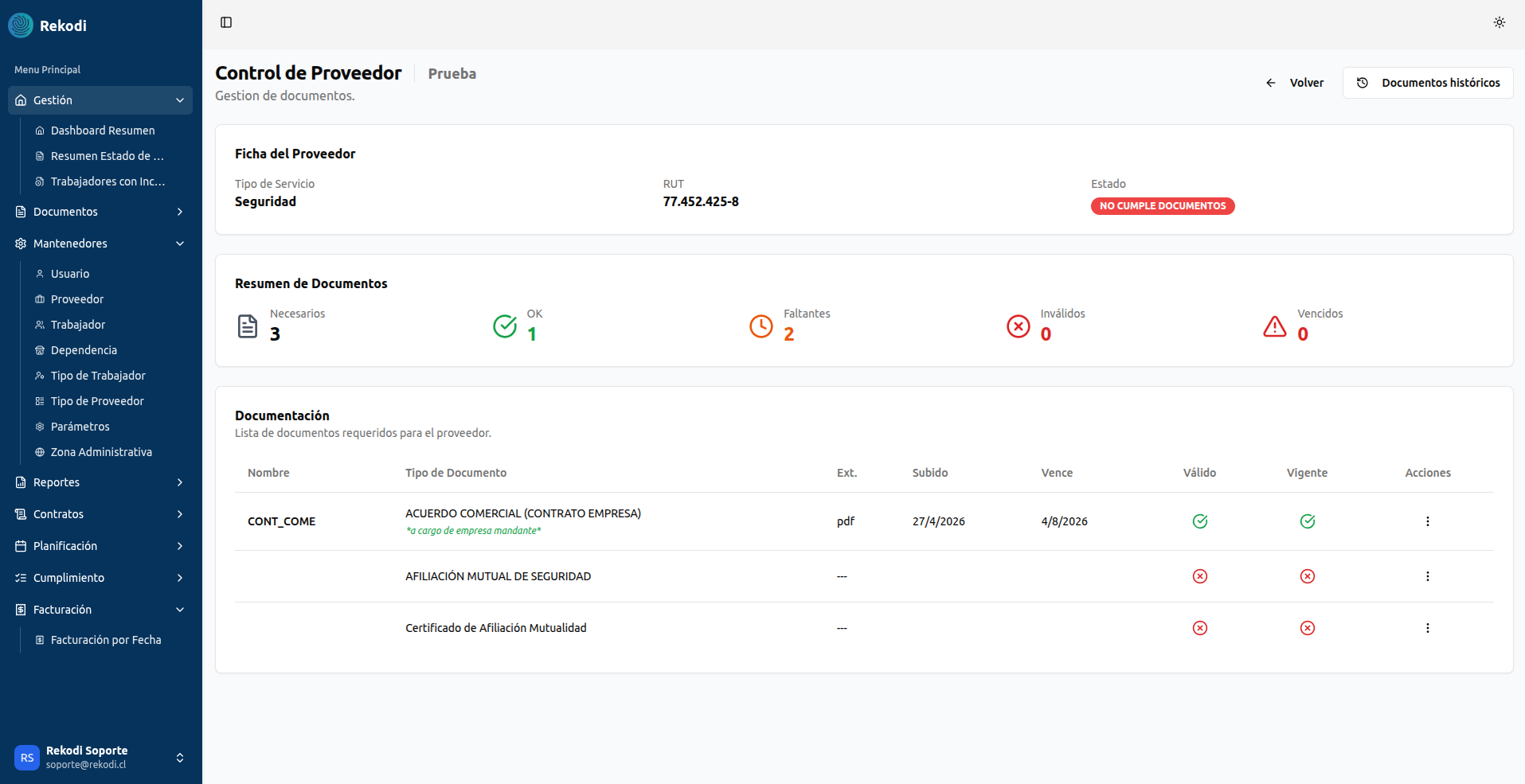Click the Documentos file icon in sidebar

point(21,212)
